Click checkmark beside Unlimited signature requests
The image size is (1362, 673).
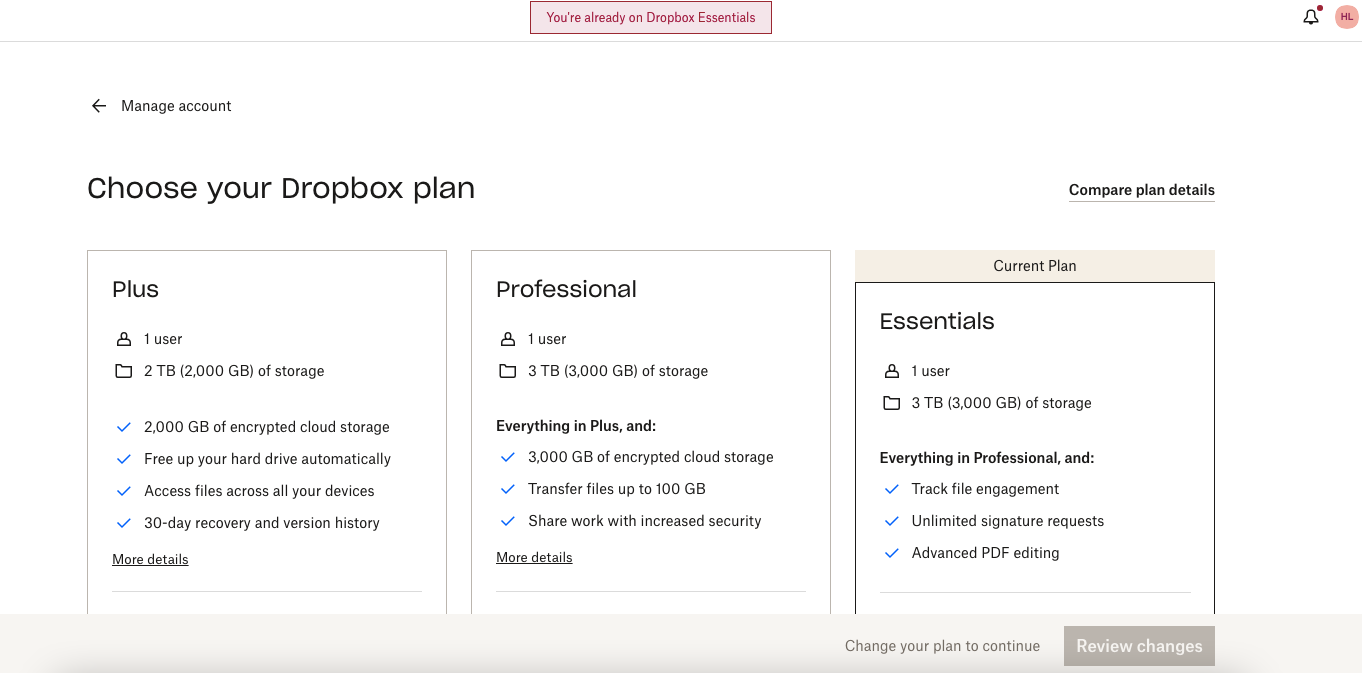[x=892, y=521]
